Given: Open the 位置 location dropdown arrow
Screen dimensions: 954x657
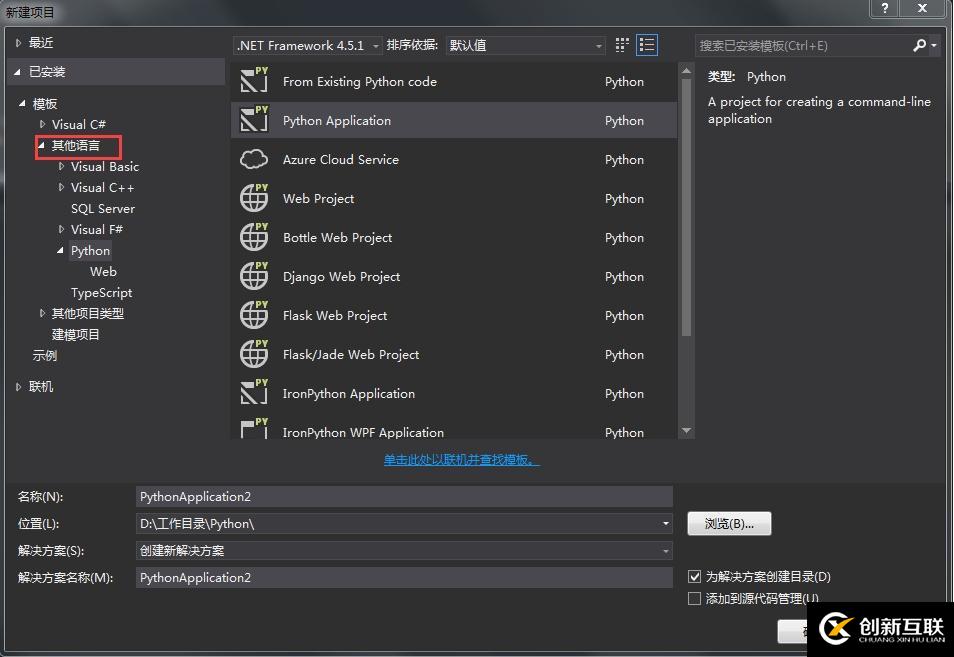Looking at the screenshot, I should click(666, 523).
